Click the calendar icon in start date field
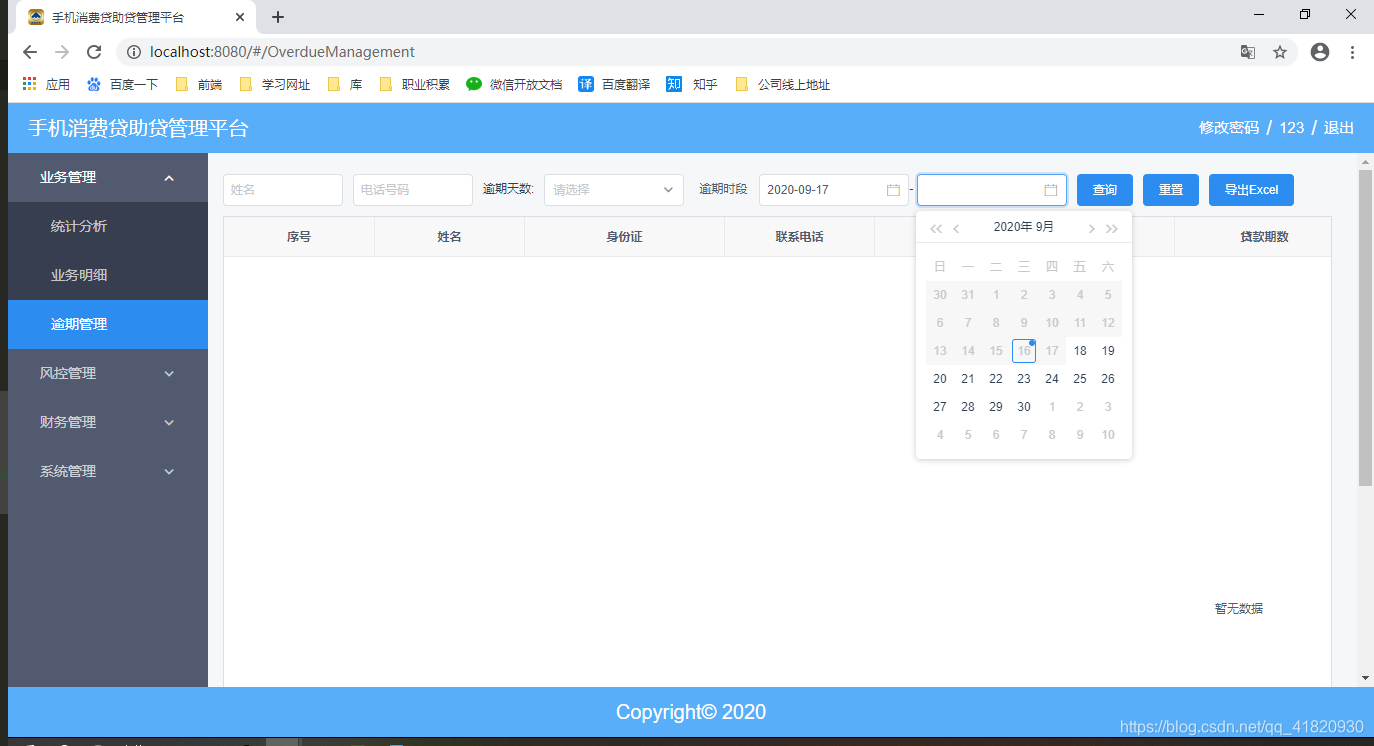The width and height of the screenshot is (1374, 746). pyautogui.click(x=893, y=190)
